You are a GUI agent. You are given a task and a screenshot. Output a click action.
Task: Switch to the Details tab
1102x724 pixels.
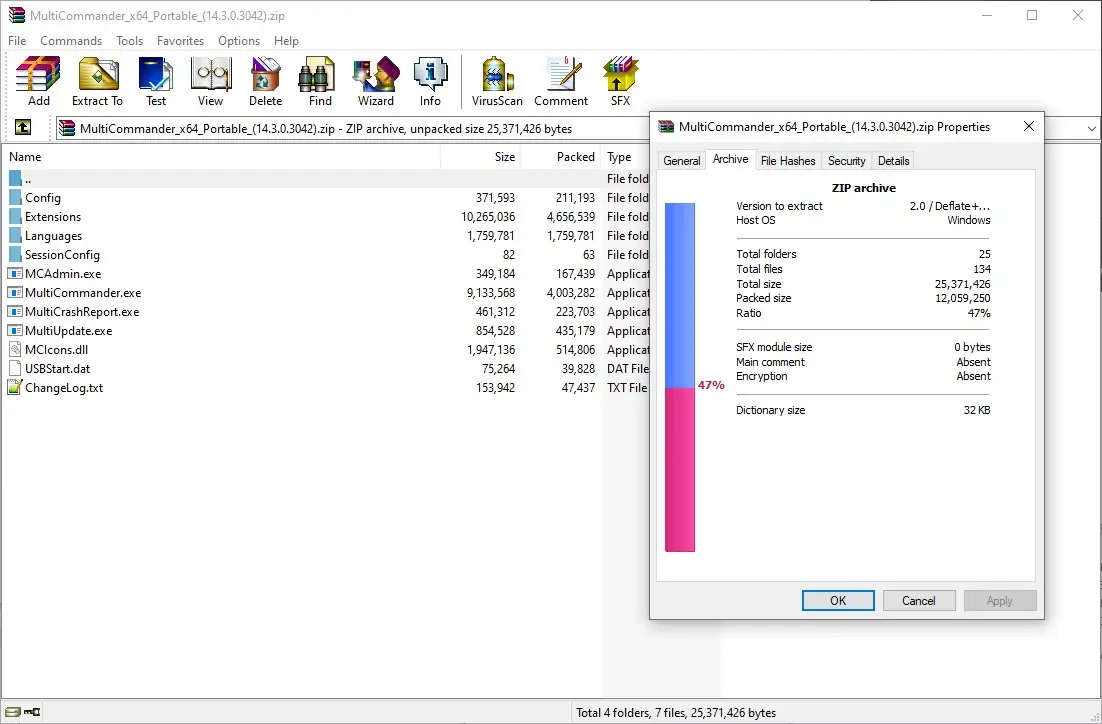(893, 160)
